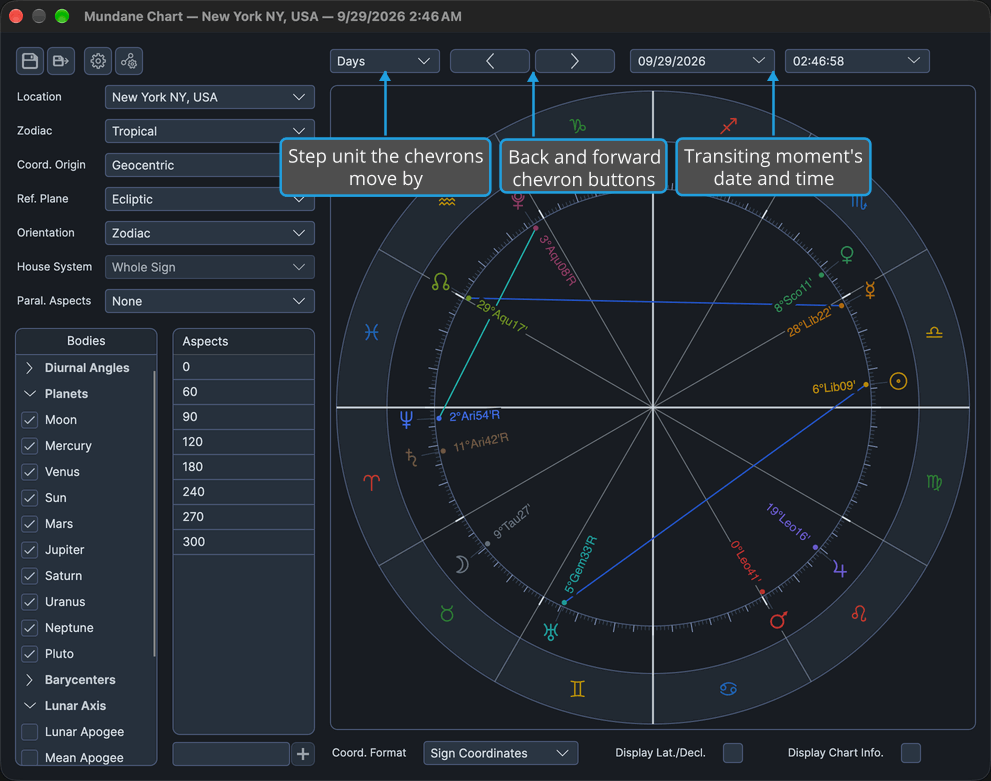Open the Days step unit dropdown
The image size is (991, 781).
384,61
